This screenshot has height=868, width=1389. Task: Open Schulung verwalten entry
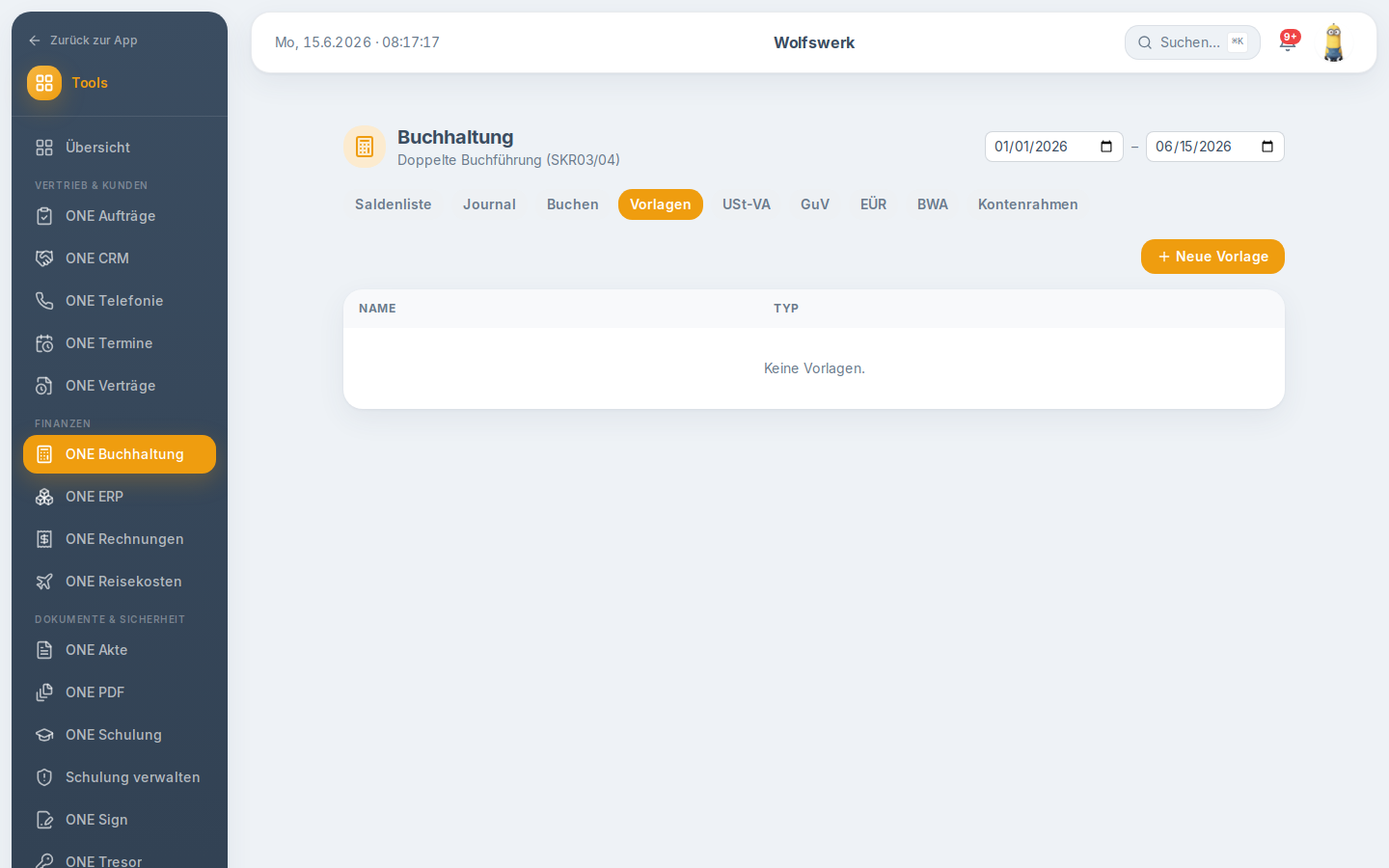(120, 777)
